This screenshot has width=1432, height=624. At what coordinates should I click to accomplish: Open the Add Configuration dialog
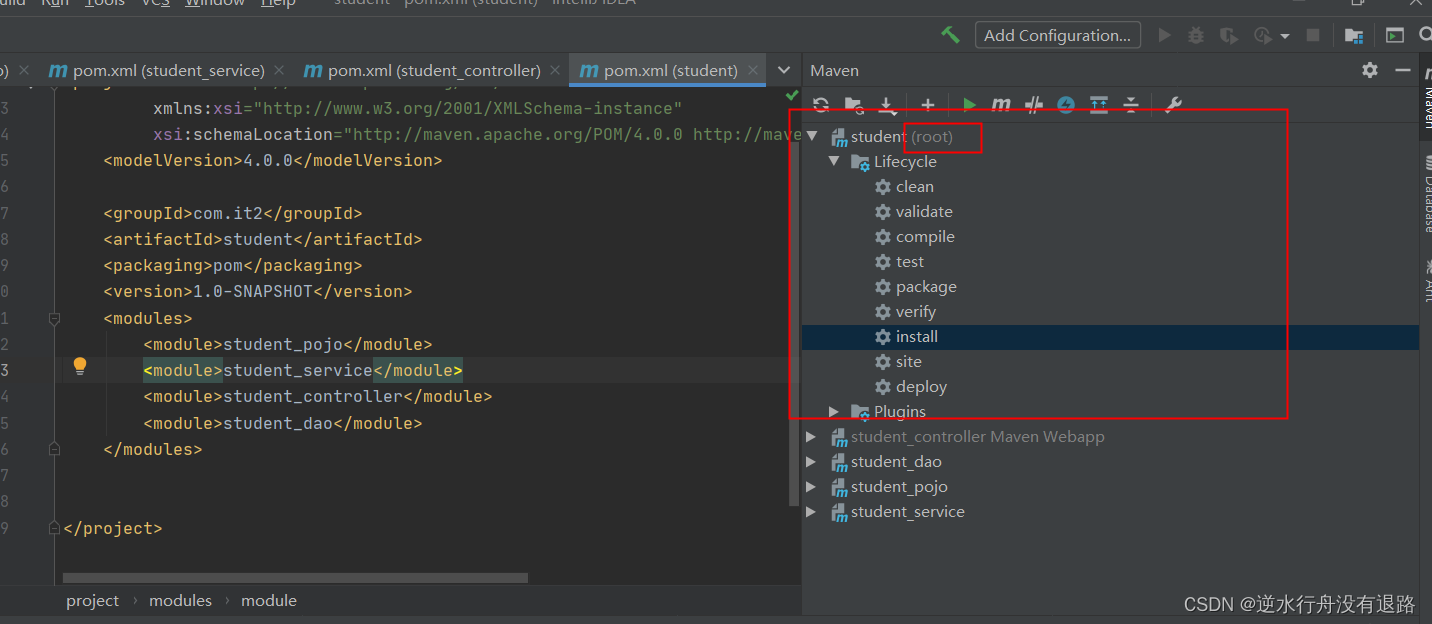pyautogui.click(x=1057, y=35)
